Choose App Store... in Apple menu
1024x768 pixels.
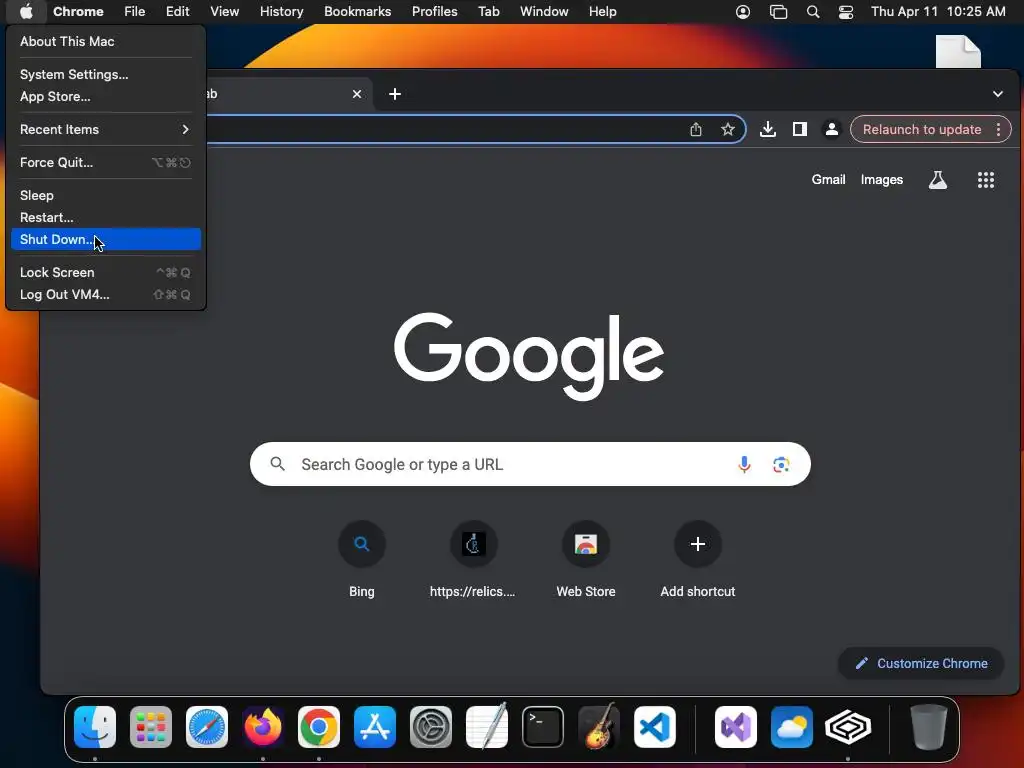click(104, 97)
